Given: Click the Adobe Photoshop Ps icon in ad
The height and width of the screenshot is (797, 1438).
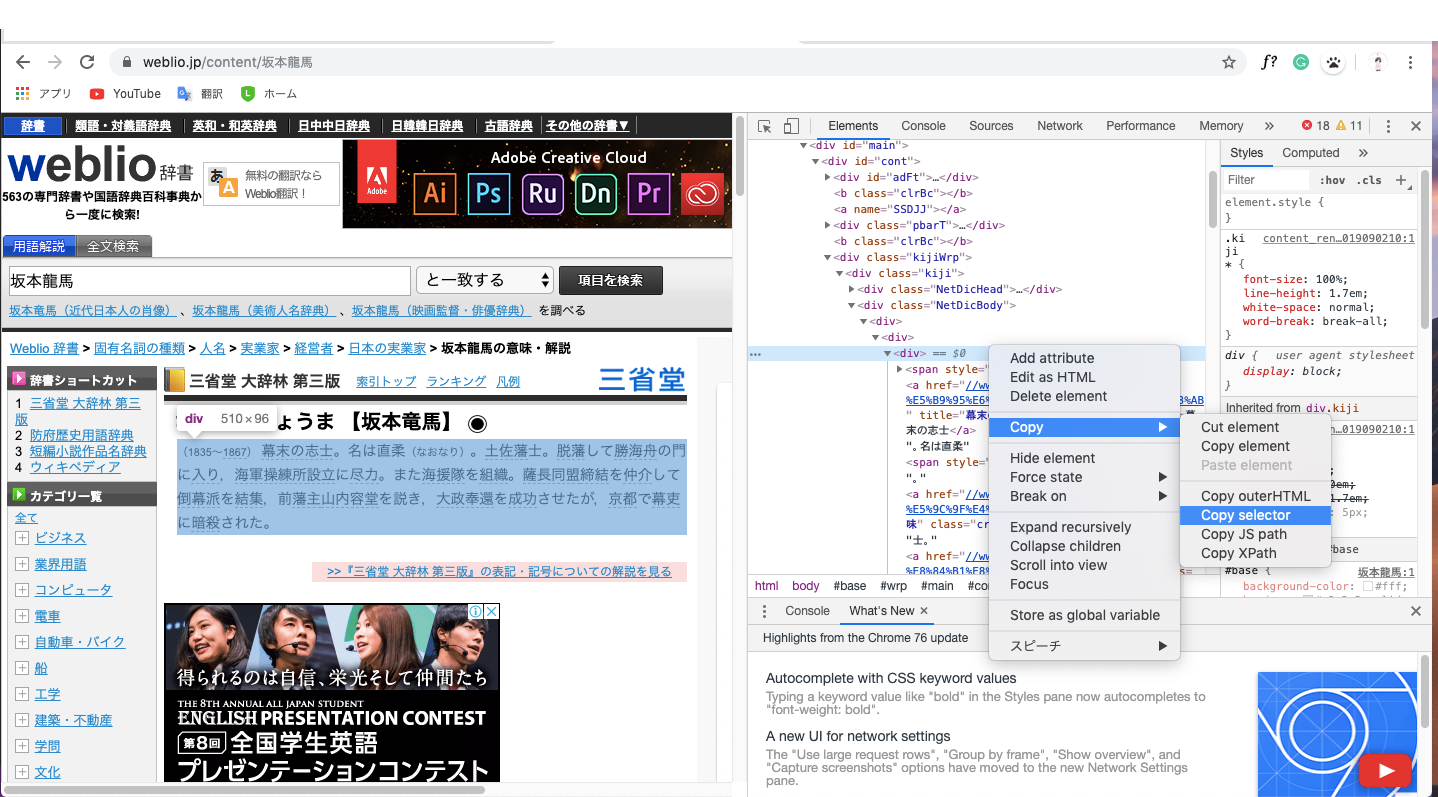Looking at the screenshot, I should pyautogui.click(x=488, y=193).
